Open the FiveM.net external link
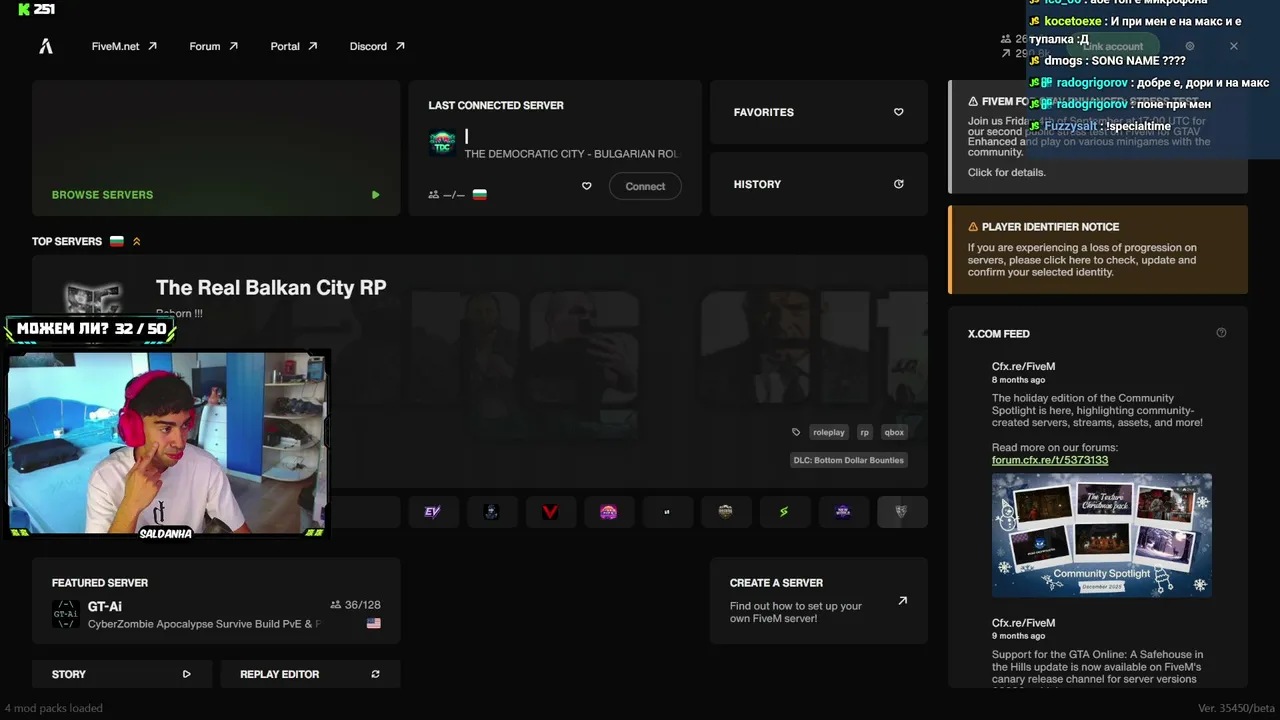Viewport: 1280px width, 720px height. pos(124,46)
